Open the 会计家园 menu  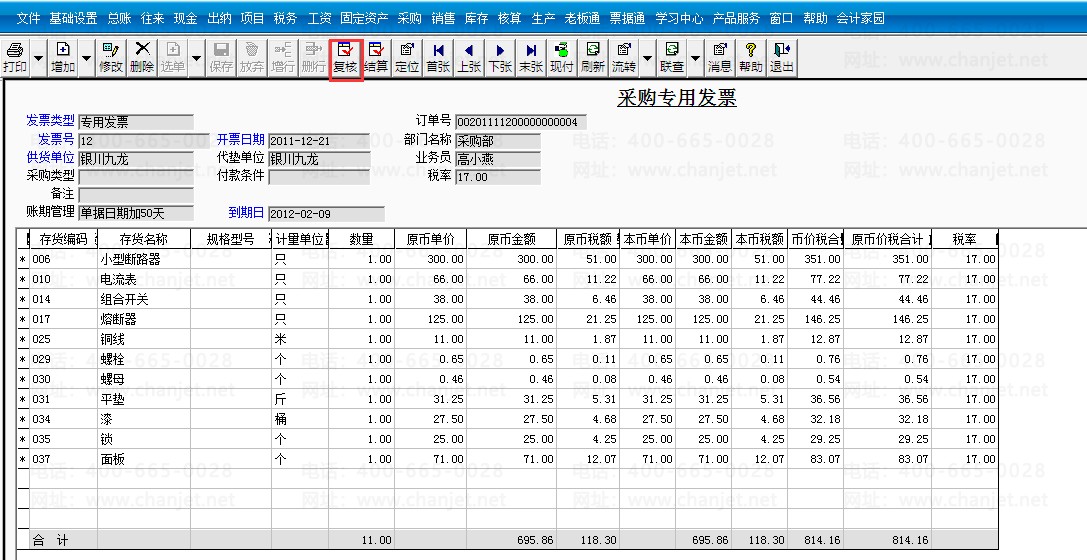[860, 19]
